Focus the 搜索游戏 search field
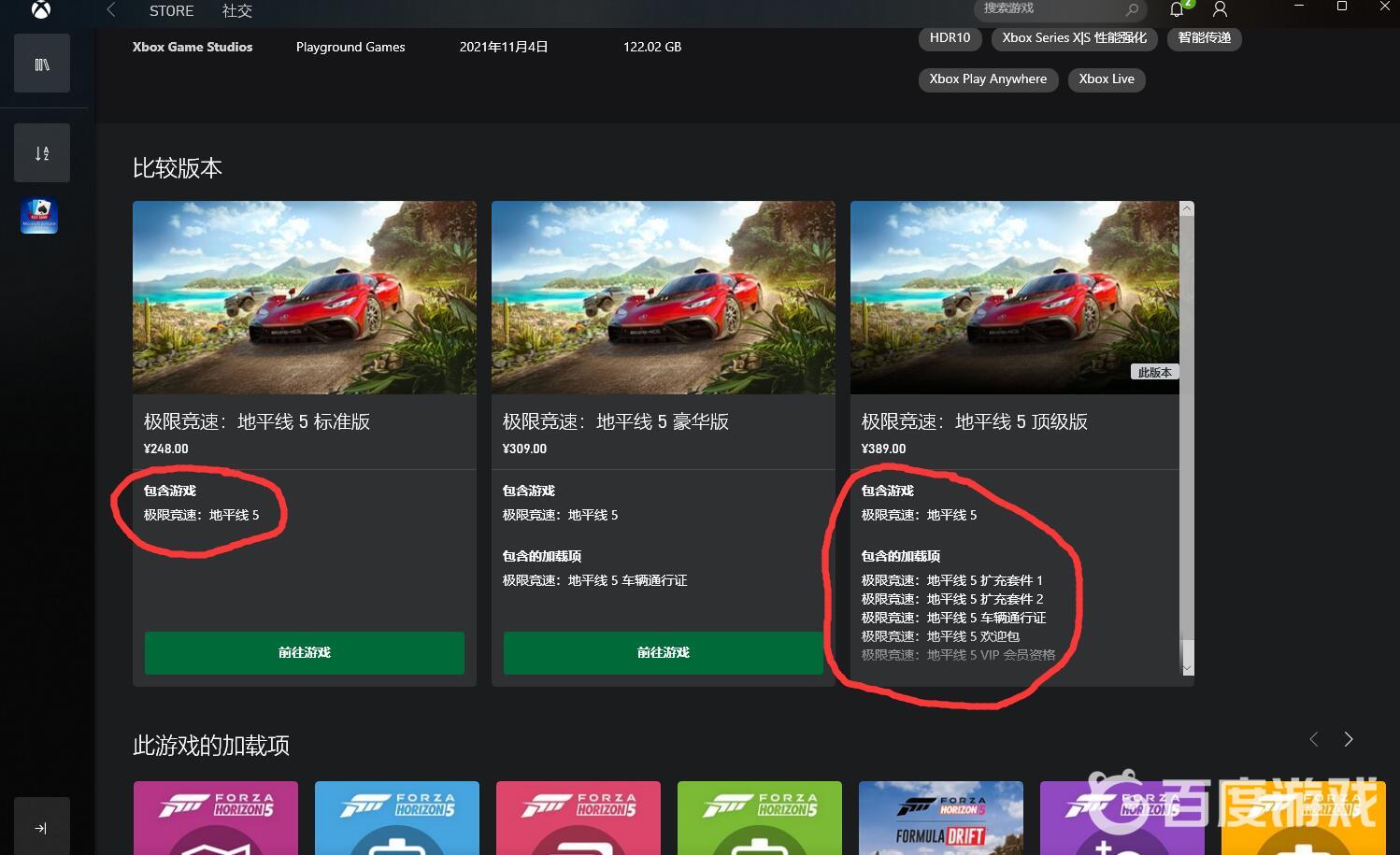The image size is (1400, 855). click(1061, 9)
